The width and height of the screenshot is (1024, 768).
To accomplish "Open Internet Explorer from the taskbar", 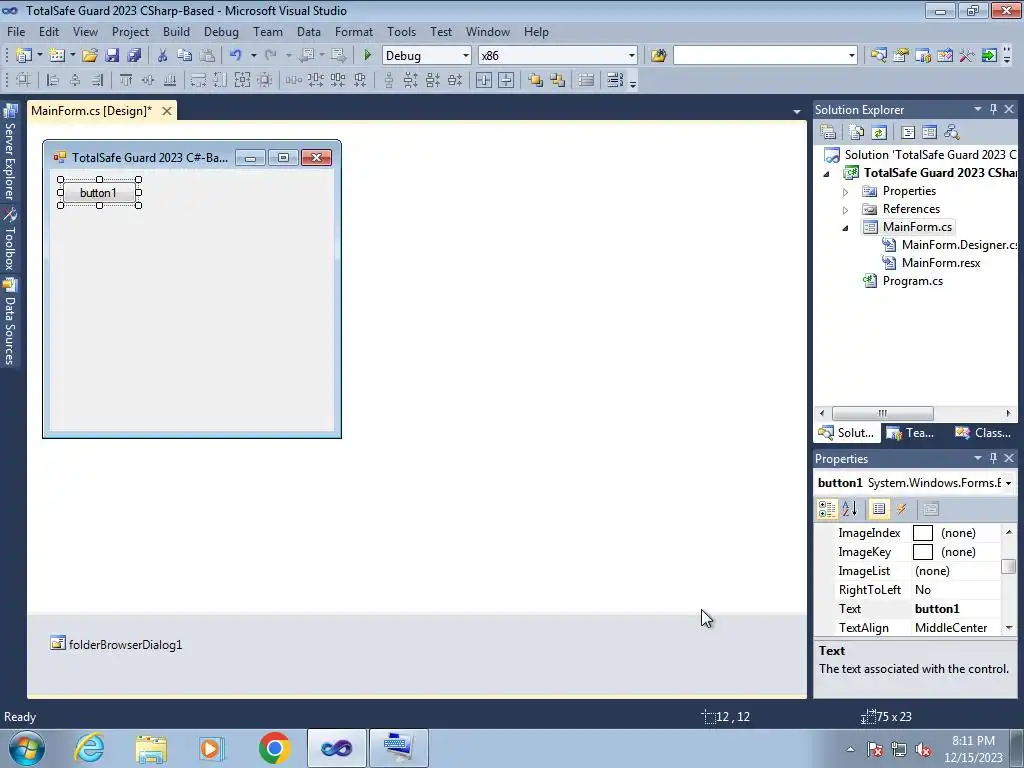I will pyautogui.click(x=89, y=748).
